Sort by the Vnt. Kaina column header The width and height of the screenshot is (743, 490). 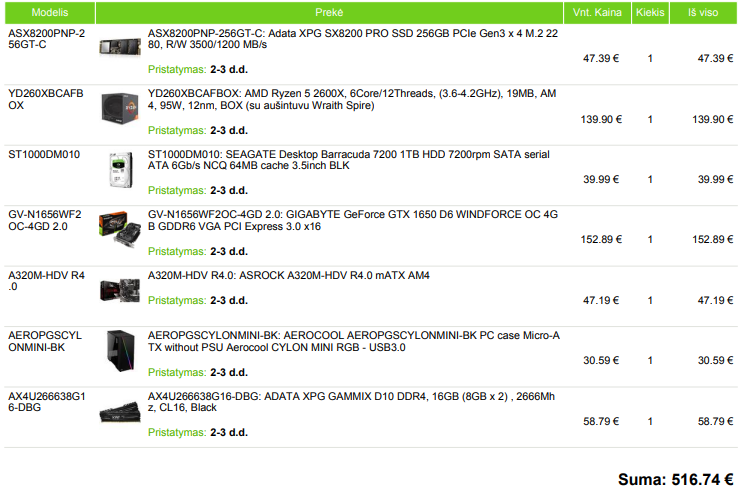[597, 12]
